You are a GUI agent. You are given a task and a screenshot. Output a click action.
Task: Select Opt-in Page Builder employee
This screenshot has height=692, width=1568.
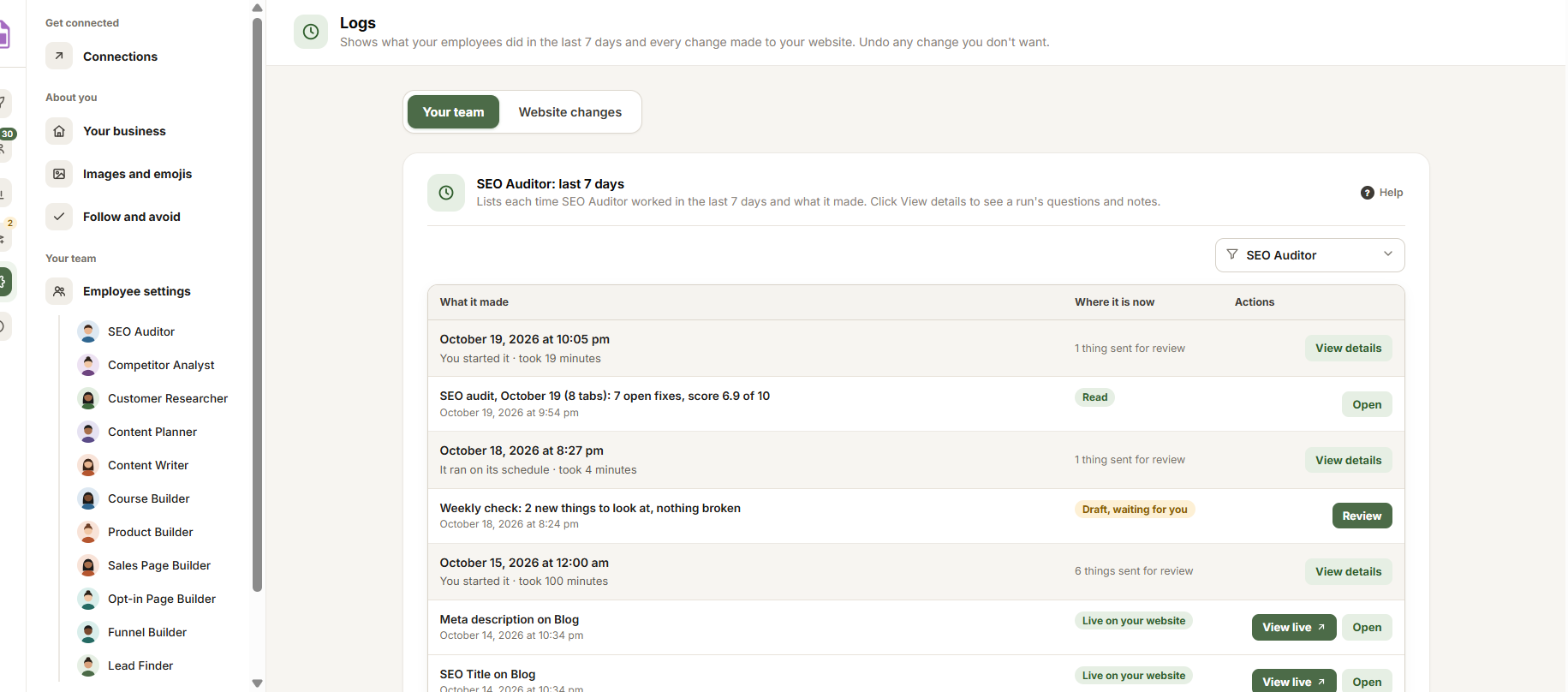click(162, 599)
